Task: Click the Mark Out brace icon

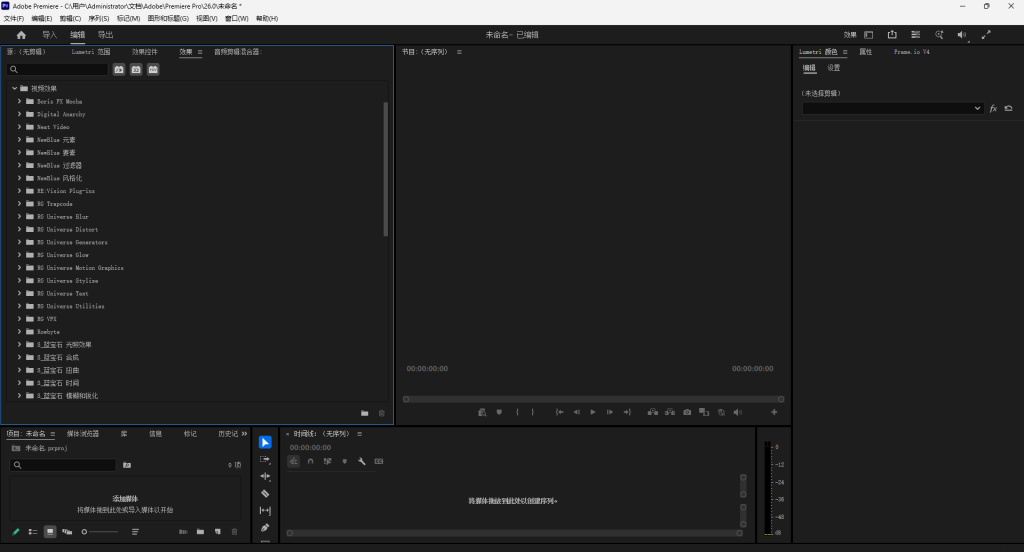Action: [x=533, y=412]
